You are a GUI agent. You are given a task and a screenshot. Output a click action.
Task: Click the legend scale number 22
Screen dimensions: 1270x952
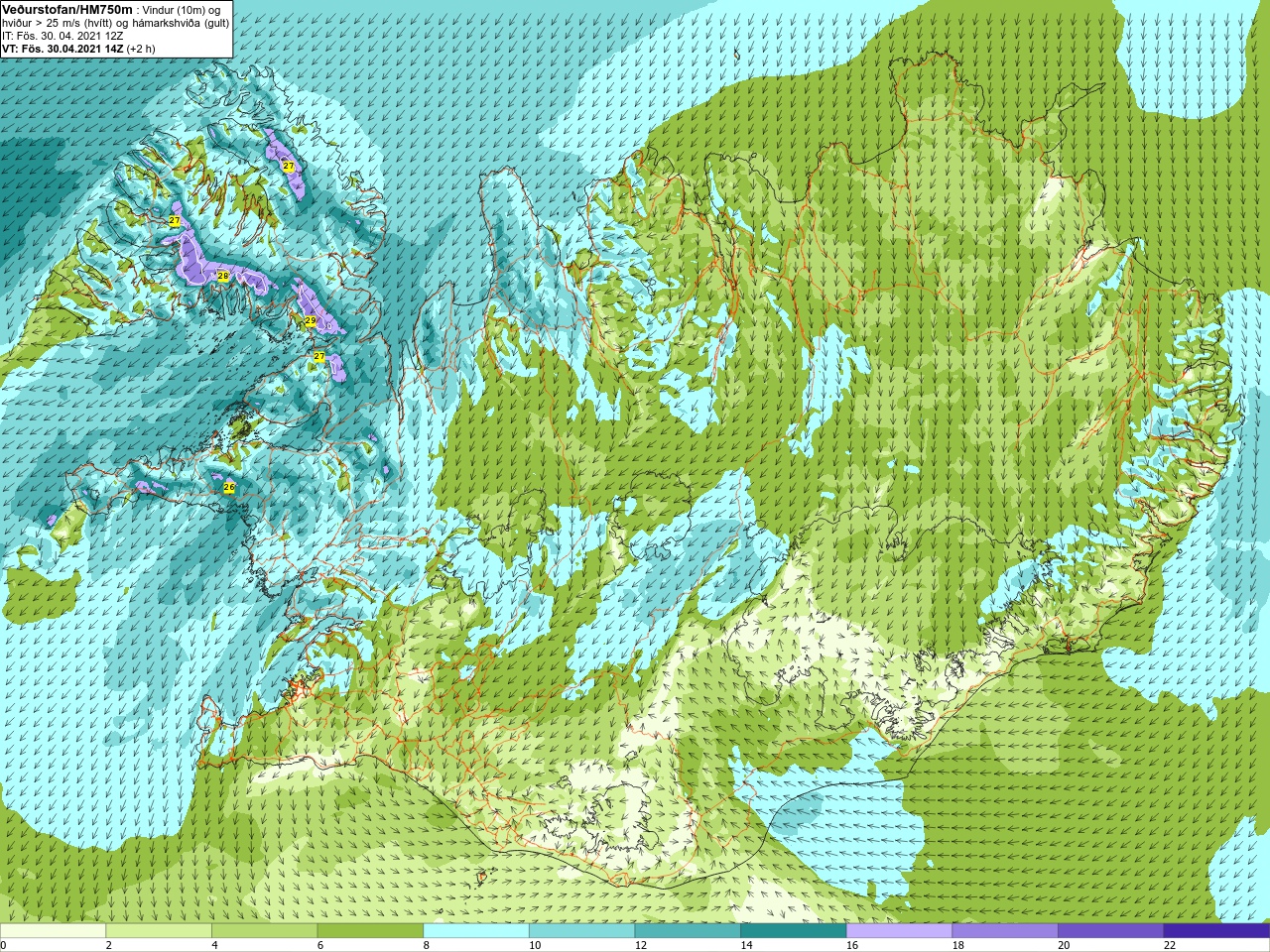[x=1169, y=945]
